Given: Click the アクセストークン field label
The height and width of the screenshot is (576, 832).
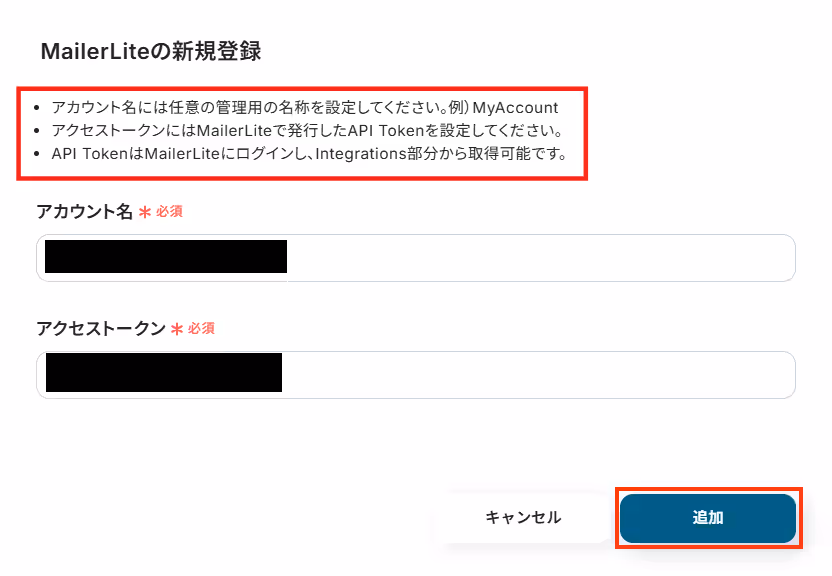Looking at the screenshot, I should coord(101,329).
